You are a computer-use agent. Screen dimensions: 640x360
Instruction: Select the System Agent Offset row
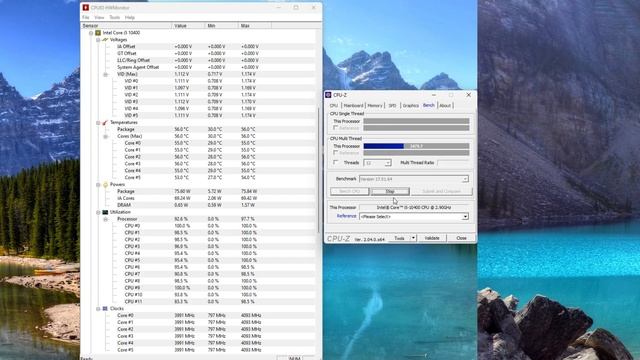[x=198, y=67]
